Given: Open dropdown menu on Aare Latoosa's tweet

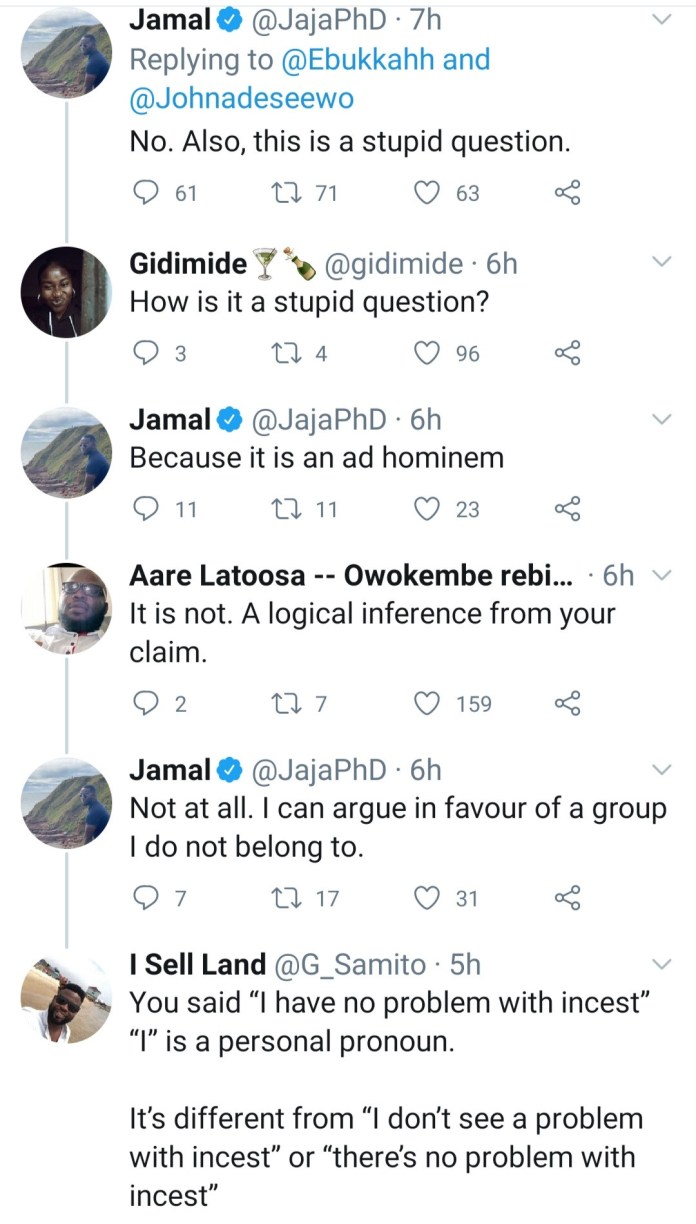Looking at the screenshot, I should pyautogui.click(x=662, y=574).
